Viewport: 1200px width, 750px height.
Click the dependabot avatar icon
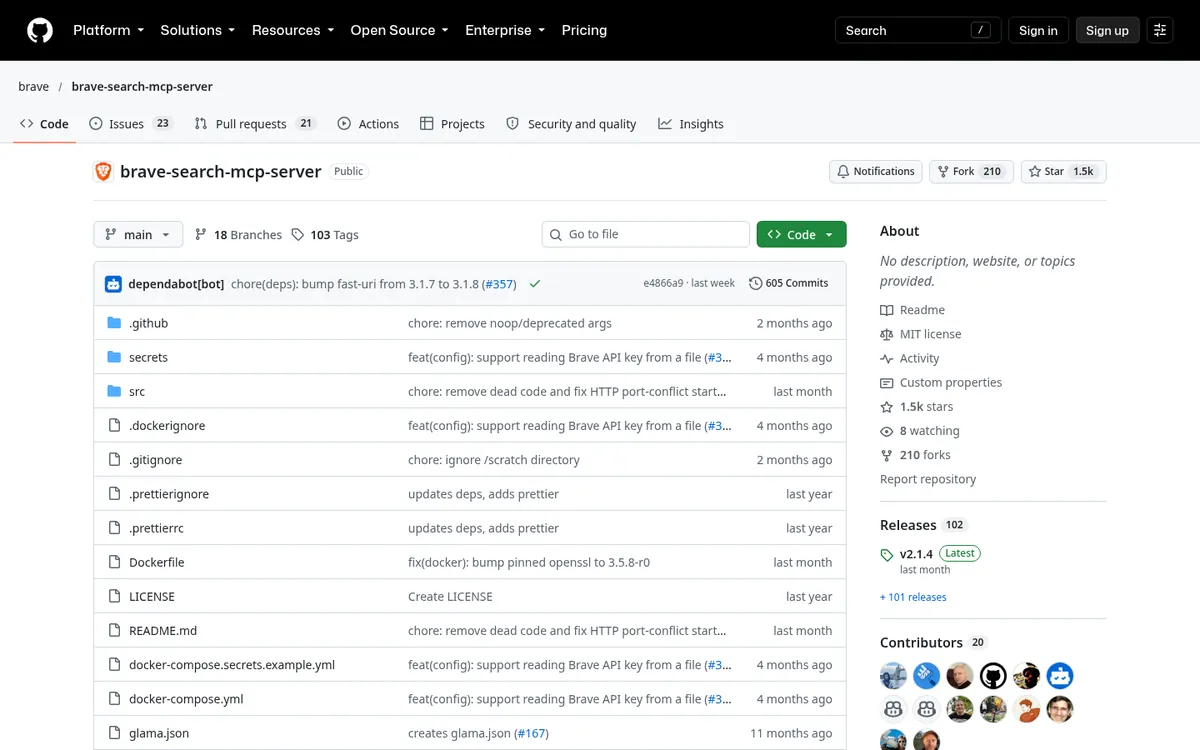[x=113, y=284]
